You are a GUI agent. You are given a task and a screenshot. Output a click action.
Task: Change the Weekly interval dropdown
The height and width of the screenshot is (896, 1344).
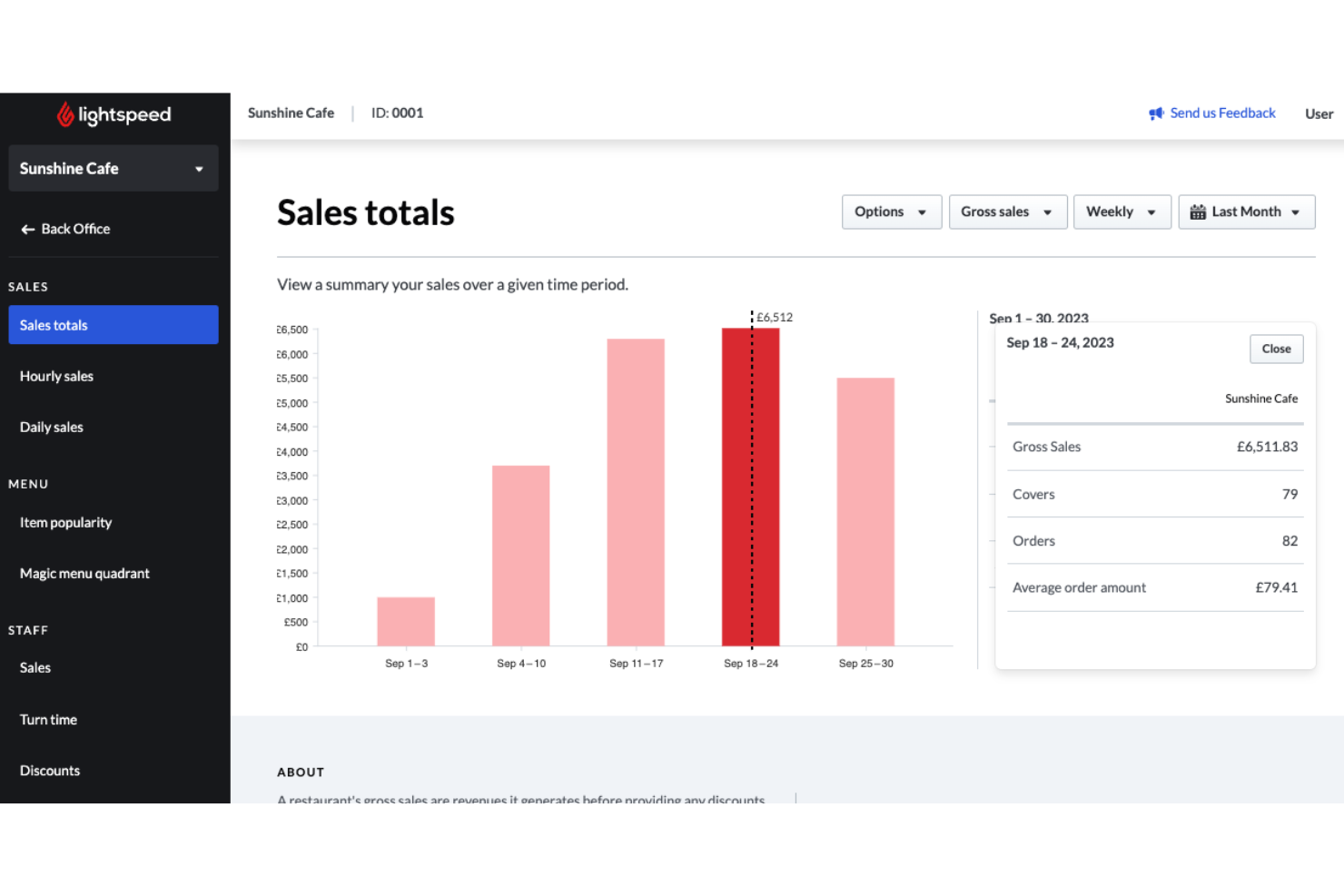click(x=1122, y=212)
